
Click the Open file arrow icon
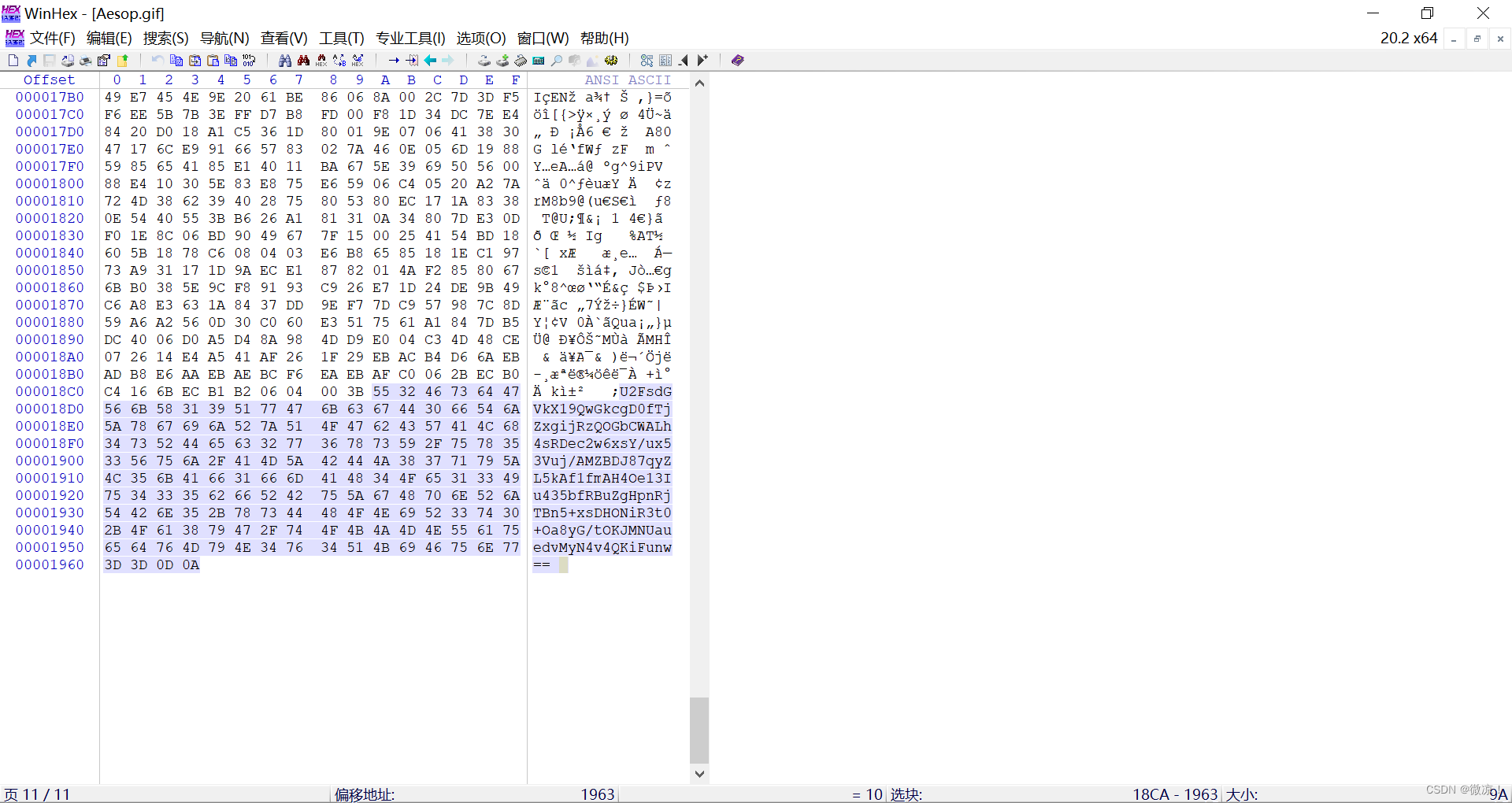[x=31, y=60]
